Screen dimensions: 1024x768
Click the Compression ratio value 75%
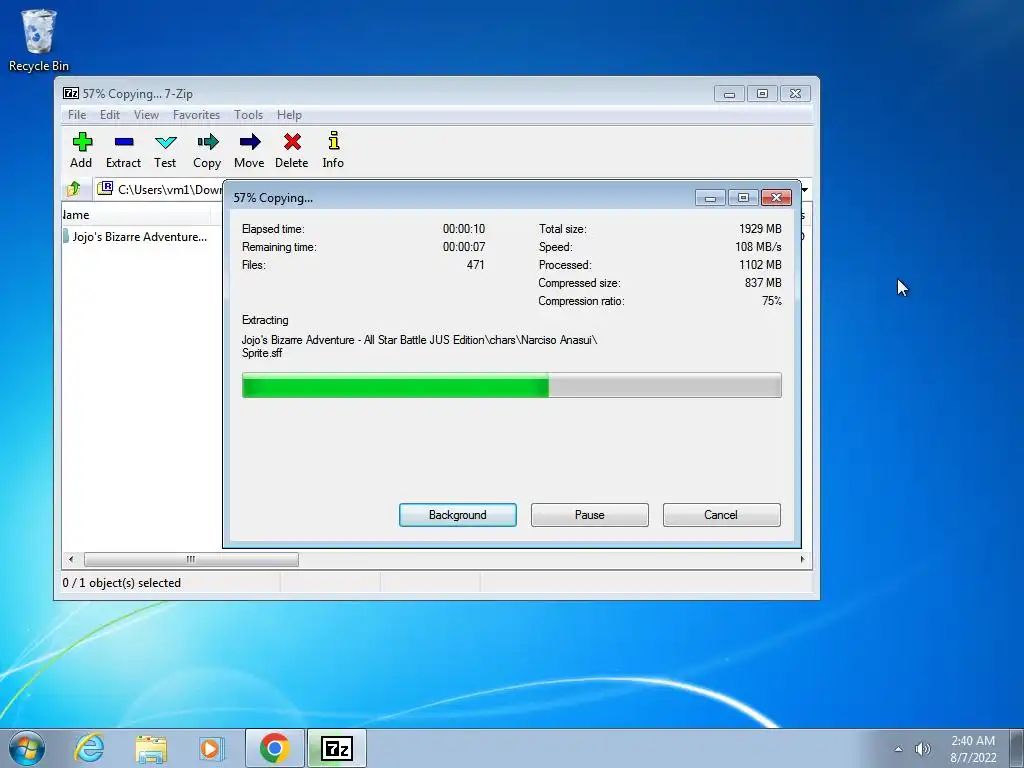pos(772,301)
